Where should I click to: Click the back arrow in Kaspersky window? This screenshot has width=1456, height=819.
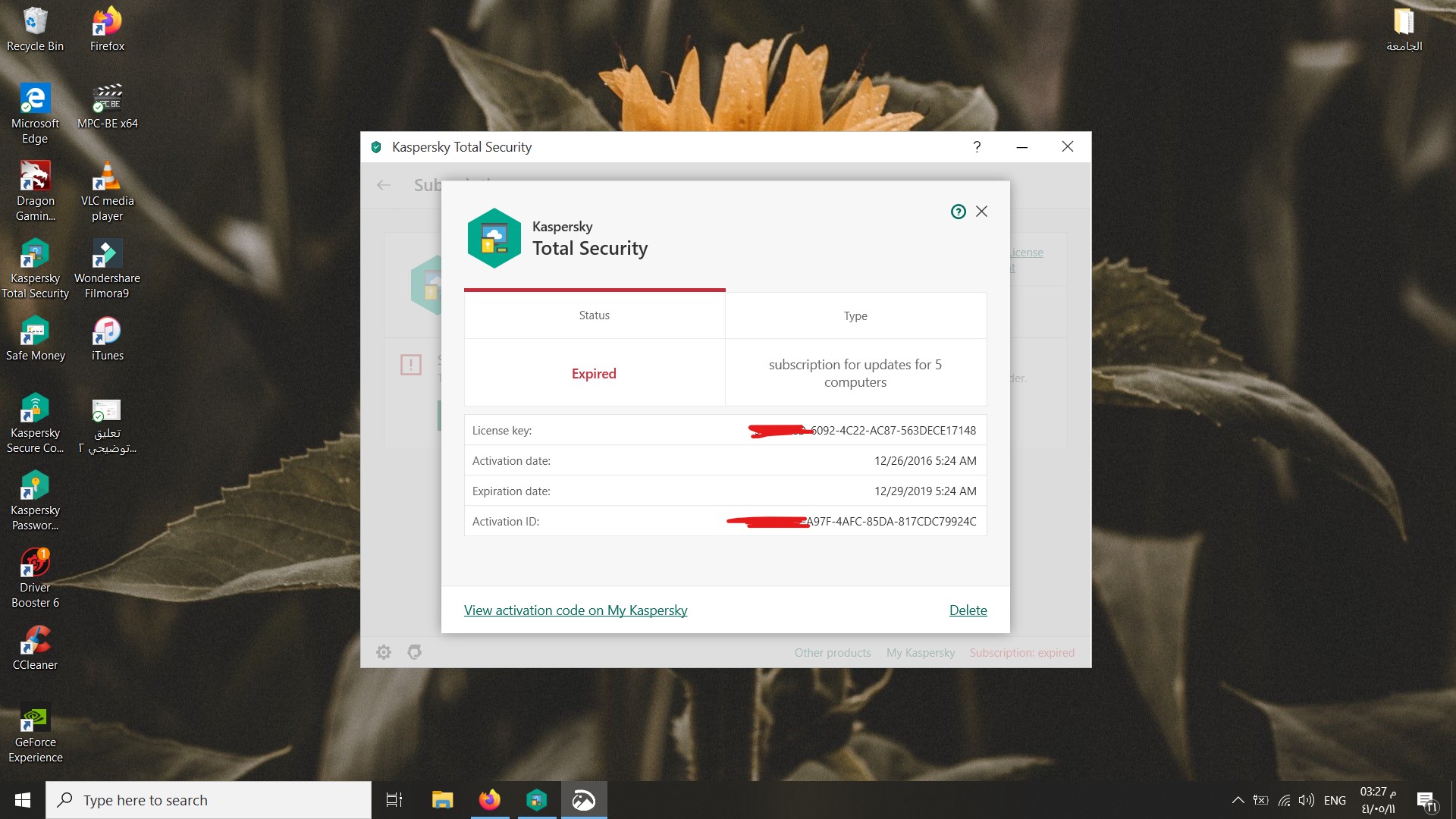pyautogui.click(x=384, y=185)
